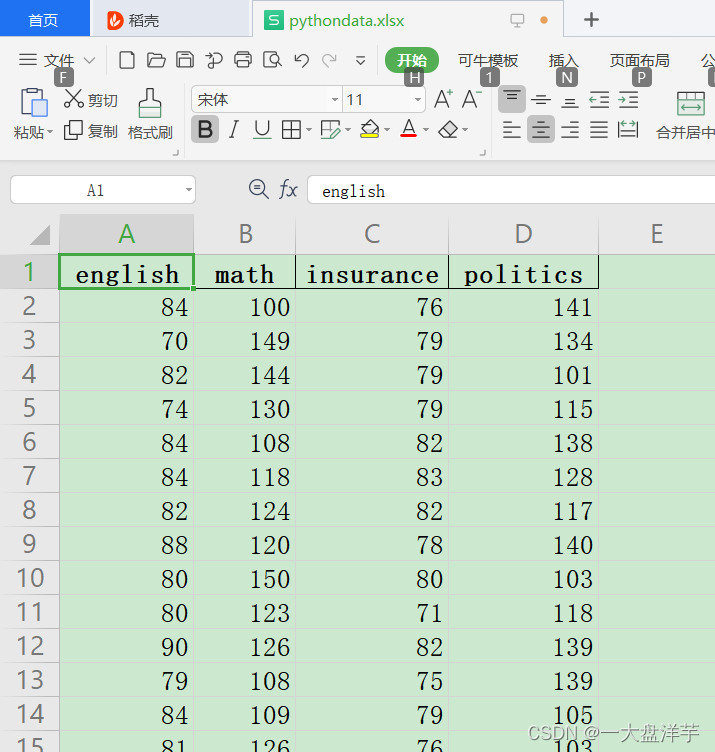The width and height of the screenshot is (715, 752).
Task: Select column B header
Action: pyautogui.click(x=245, y=234)
